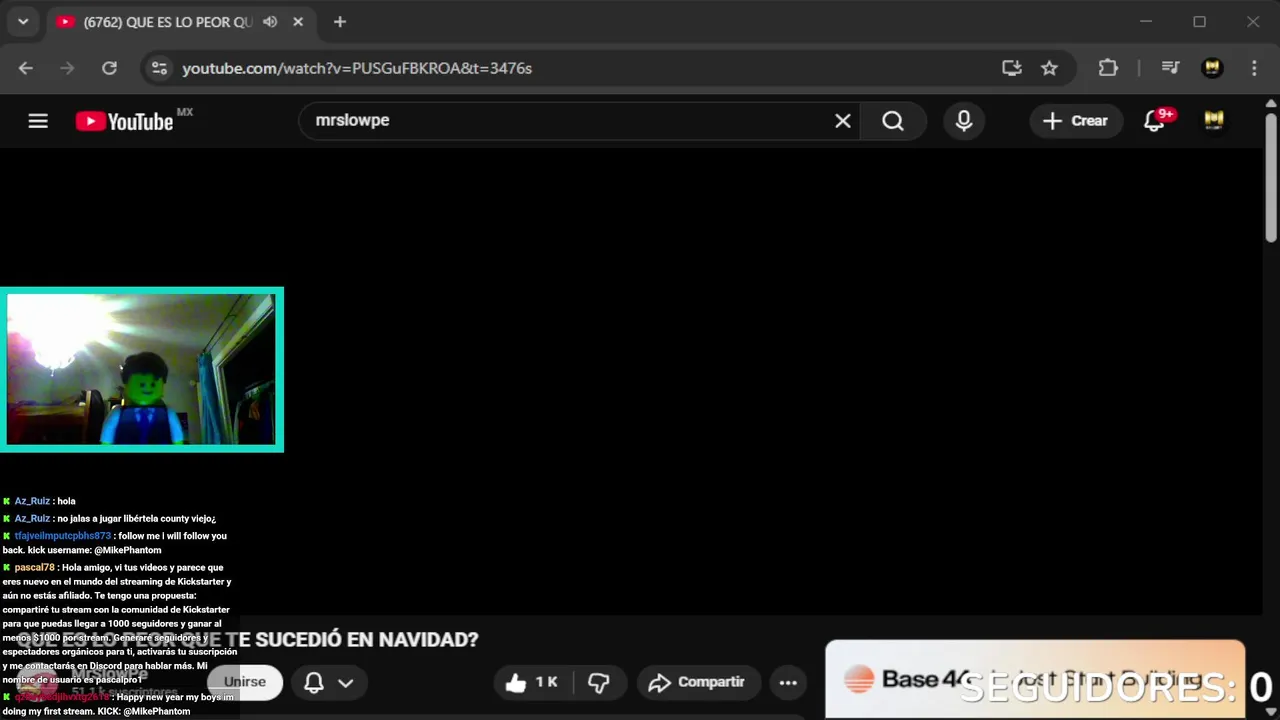This screenshot has width=1280, height=720.
Task: Go back to previous page
Action: (26, 68)
